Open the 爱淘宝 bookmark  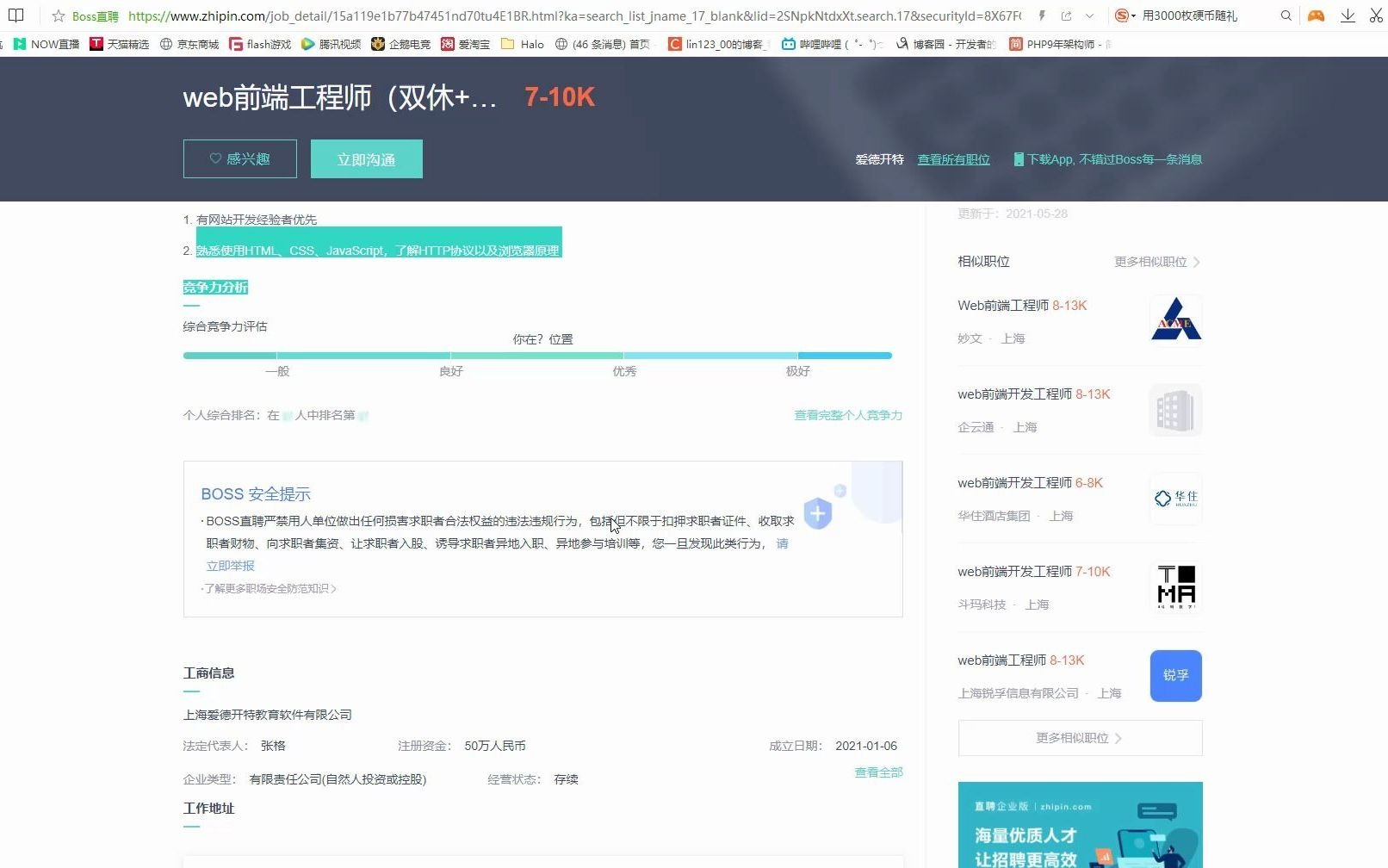coord(465,44)
